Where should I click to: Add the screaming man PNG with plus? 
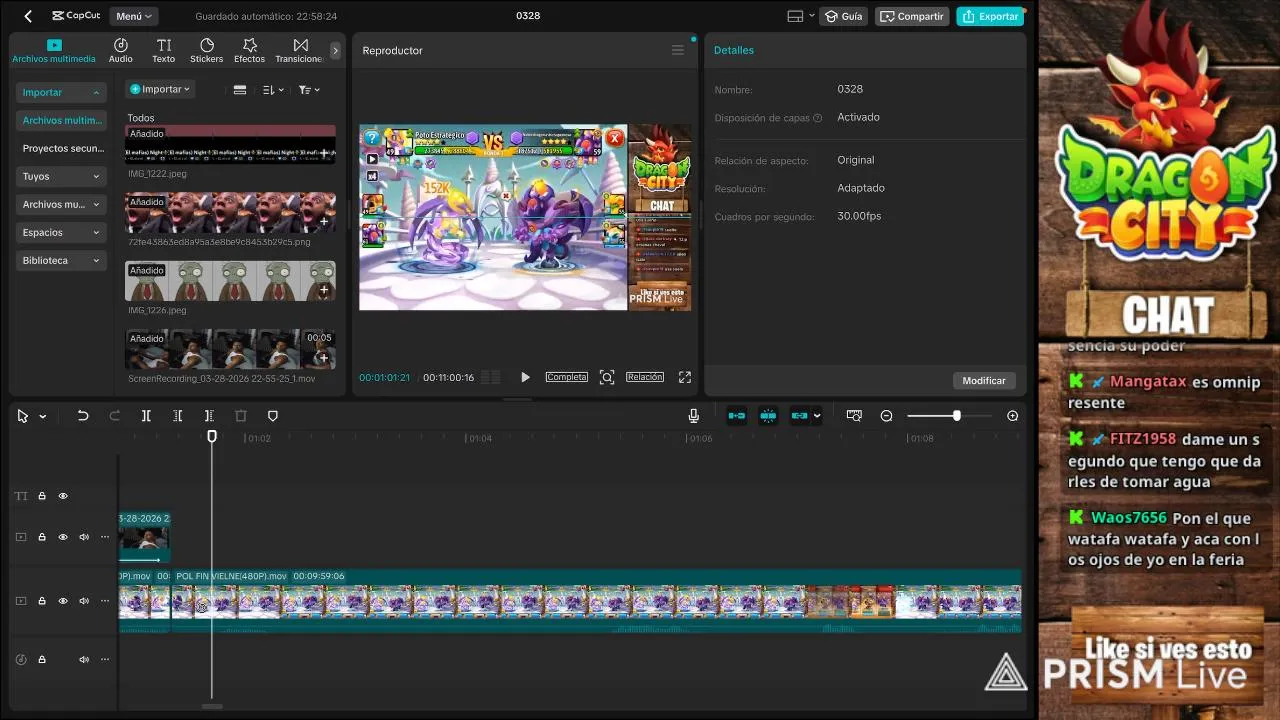(x=324, y=222)
